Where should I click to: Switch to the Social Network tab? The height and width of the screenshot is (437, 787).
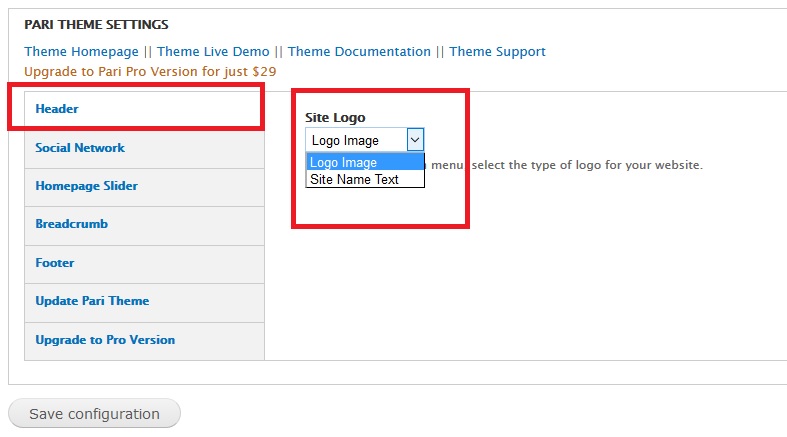[80, 147]
